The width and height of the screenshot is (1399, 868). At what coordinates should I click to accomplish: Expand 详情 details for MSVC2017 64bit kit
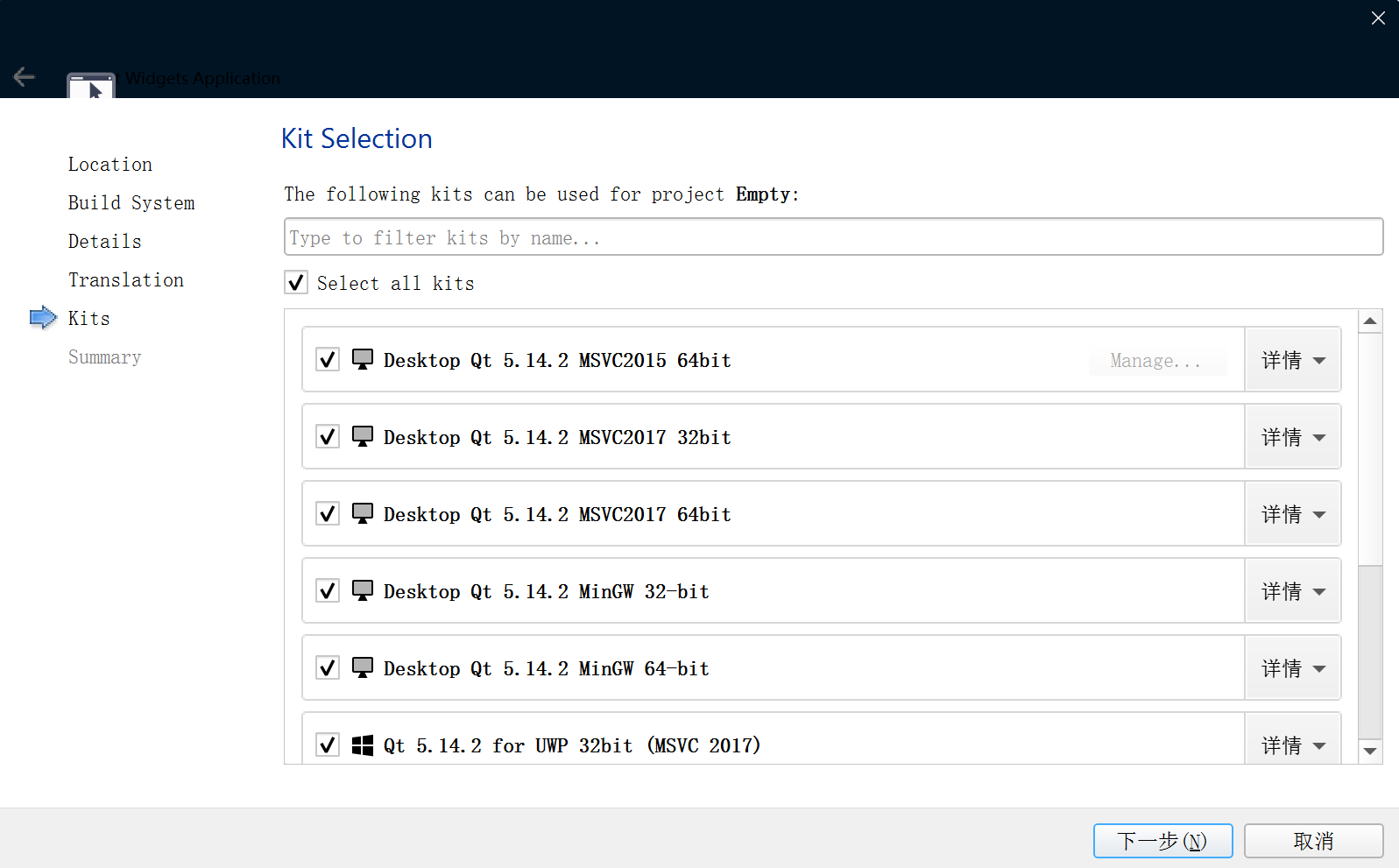coord(1293,514)
